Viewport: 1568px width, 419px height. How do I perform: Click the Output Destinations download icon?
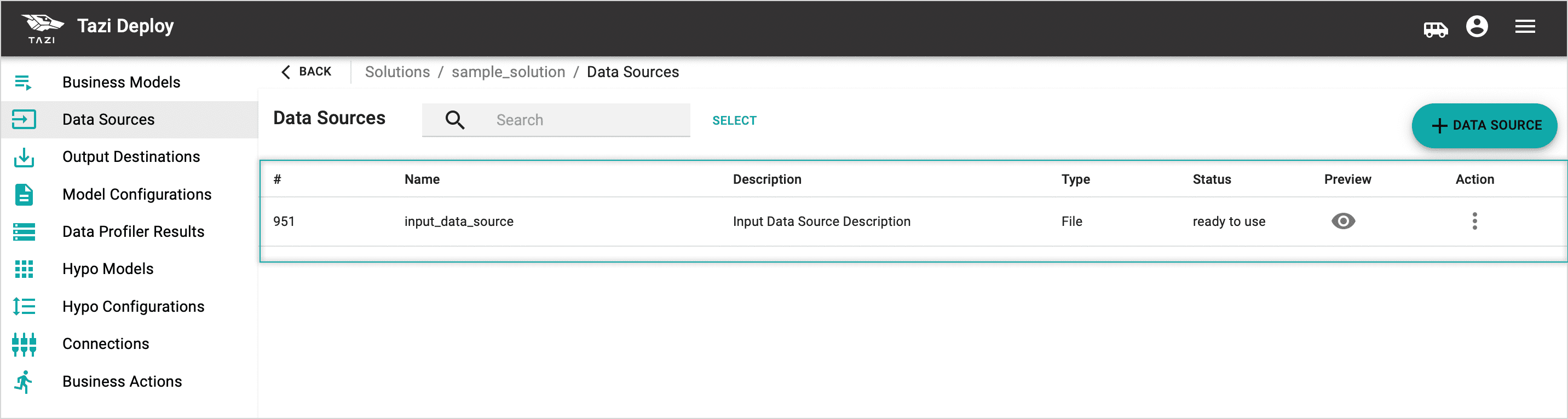[x=24, y=157]
